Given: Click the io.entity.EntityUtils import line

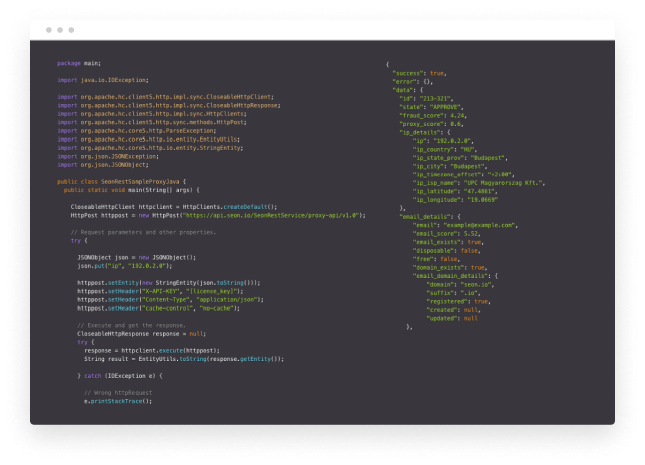Looking at the screenshot, I should (148, 140).
